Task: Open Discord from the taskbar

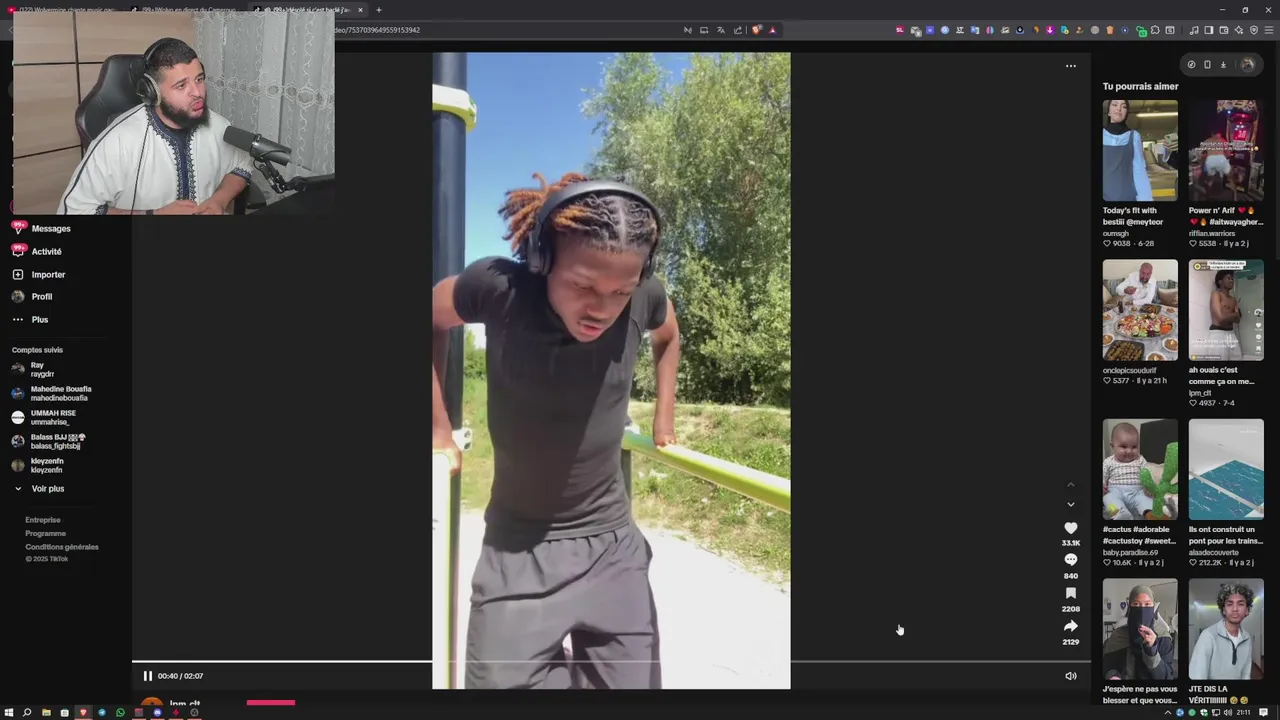Action: [x=157, y=712]
